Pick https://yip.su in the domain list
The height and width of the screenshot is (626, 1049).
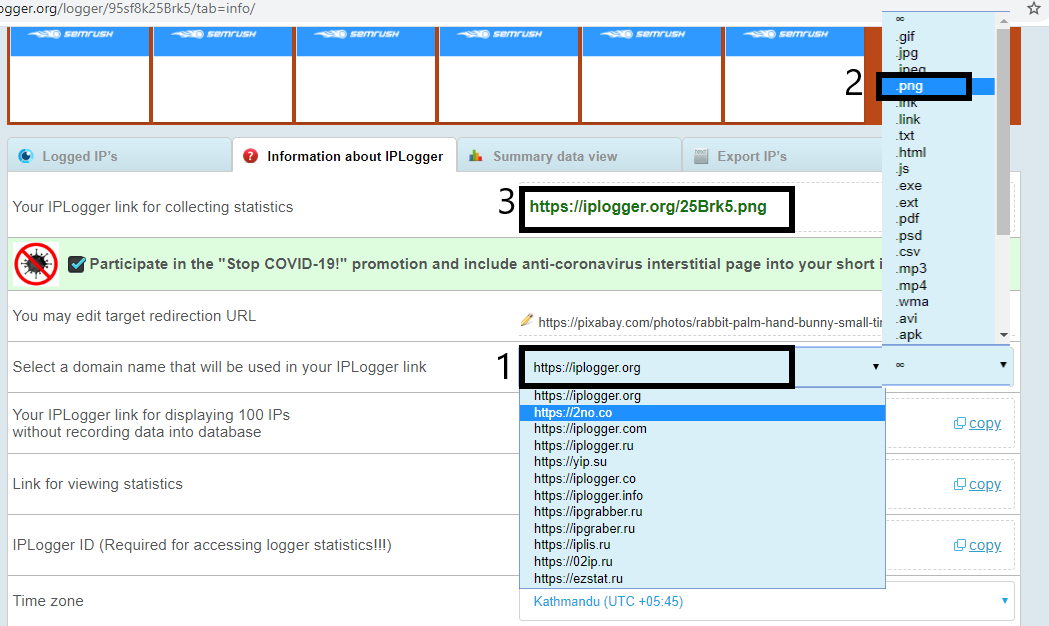(x=702, y=461)
